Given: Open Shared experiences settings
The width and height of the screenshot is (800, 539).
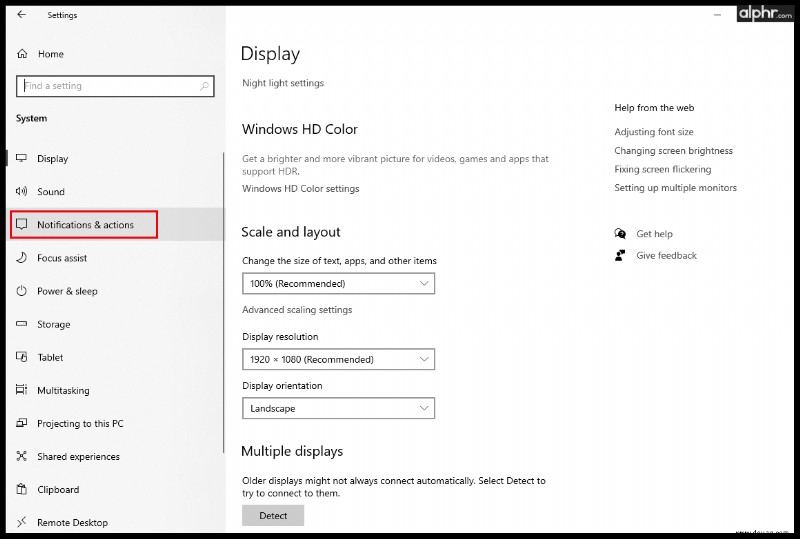Looking at the screenshot, I should coord(115,456).
